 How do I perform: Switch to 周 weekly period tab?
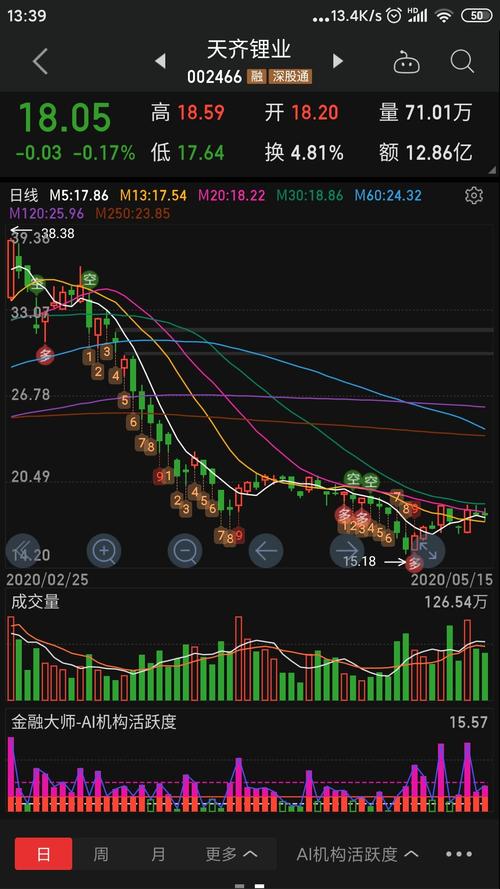click(101, 854)
